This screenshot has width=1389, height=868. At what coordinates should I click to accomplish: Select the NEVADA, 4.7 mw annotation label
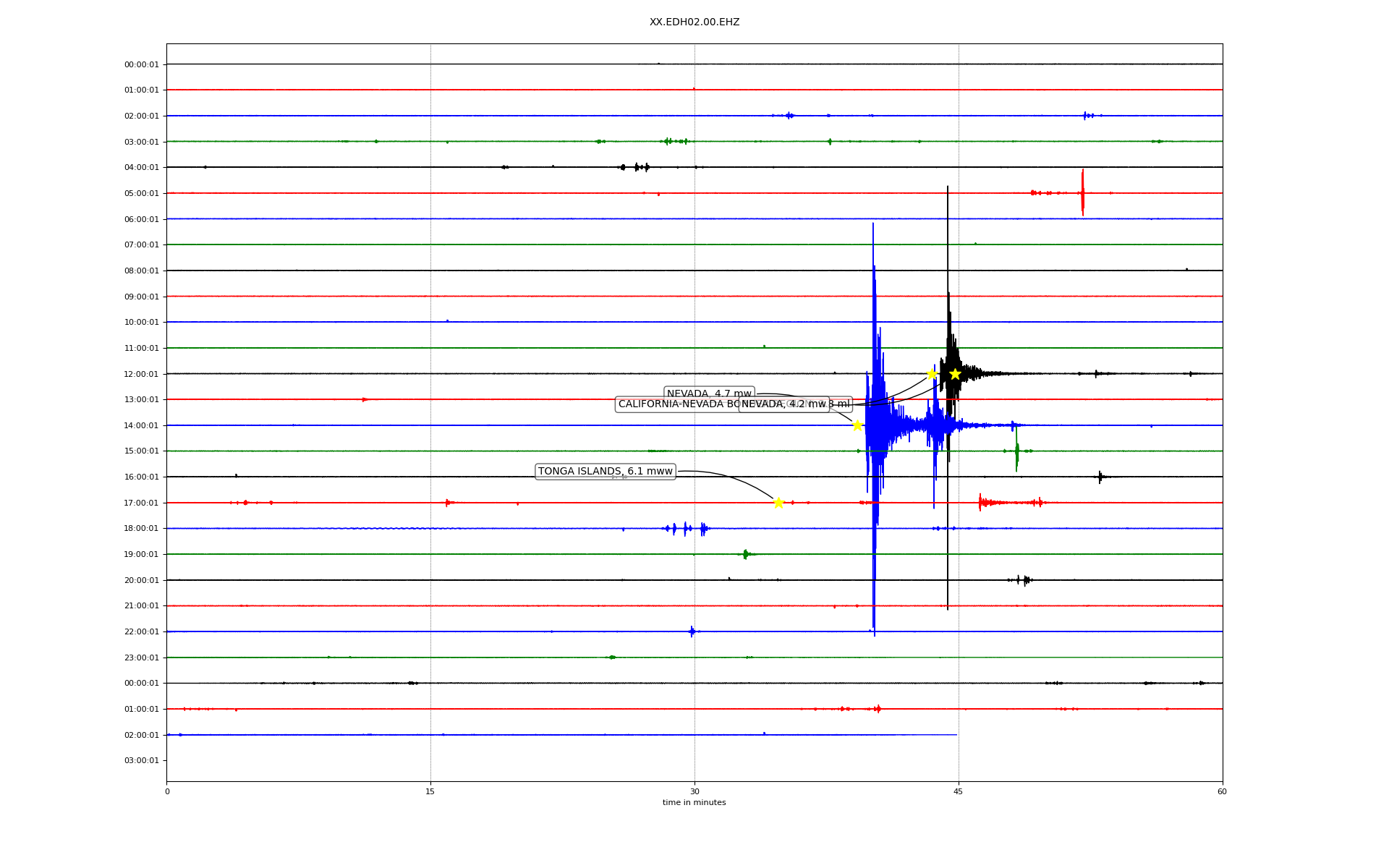(709, 393)
